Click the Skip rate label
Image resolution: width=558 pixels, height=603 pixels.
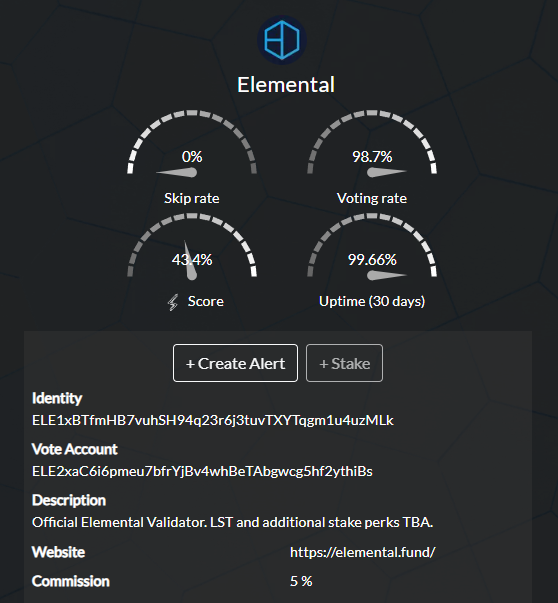pyautogui.click(x=192, y=198)
